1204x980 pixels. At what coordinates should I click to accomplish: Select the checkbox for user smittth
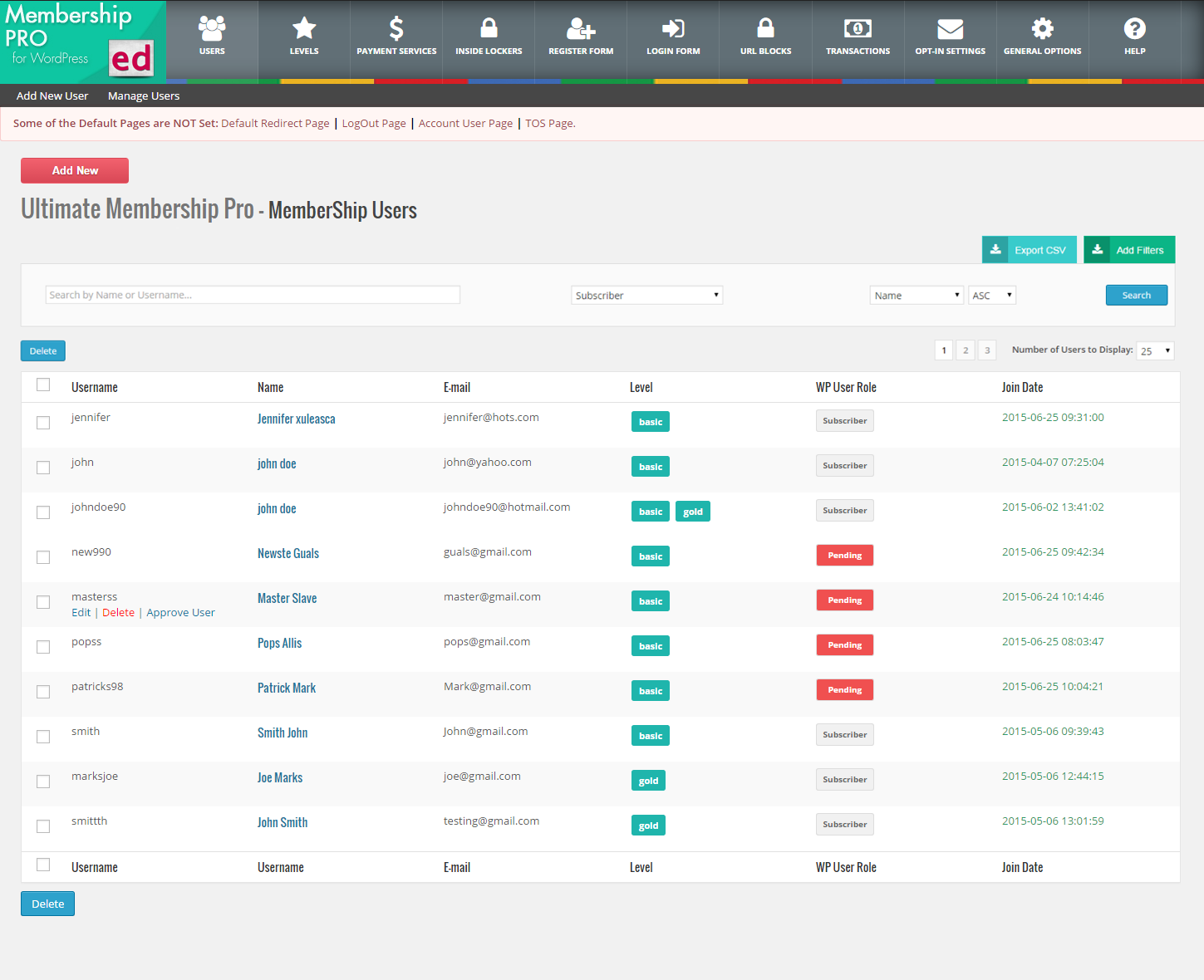pyautogui.click(x=43, y=826)
